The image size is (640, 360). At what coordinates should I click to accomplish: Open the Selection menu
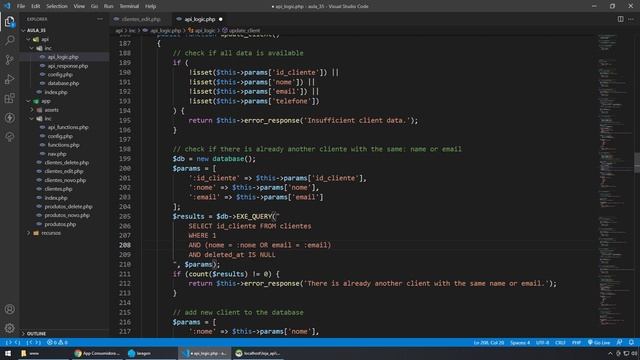pyautogui.click(x=57, y=6)
